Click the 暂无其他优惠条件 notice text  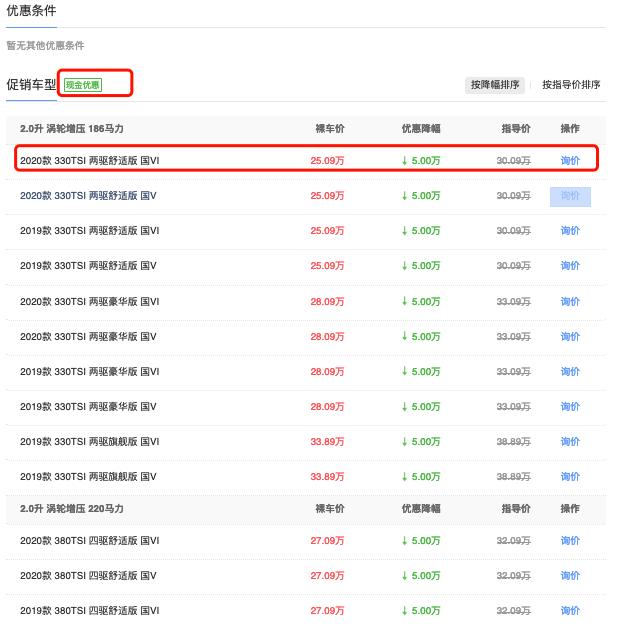(45, 46)
